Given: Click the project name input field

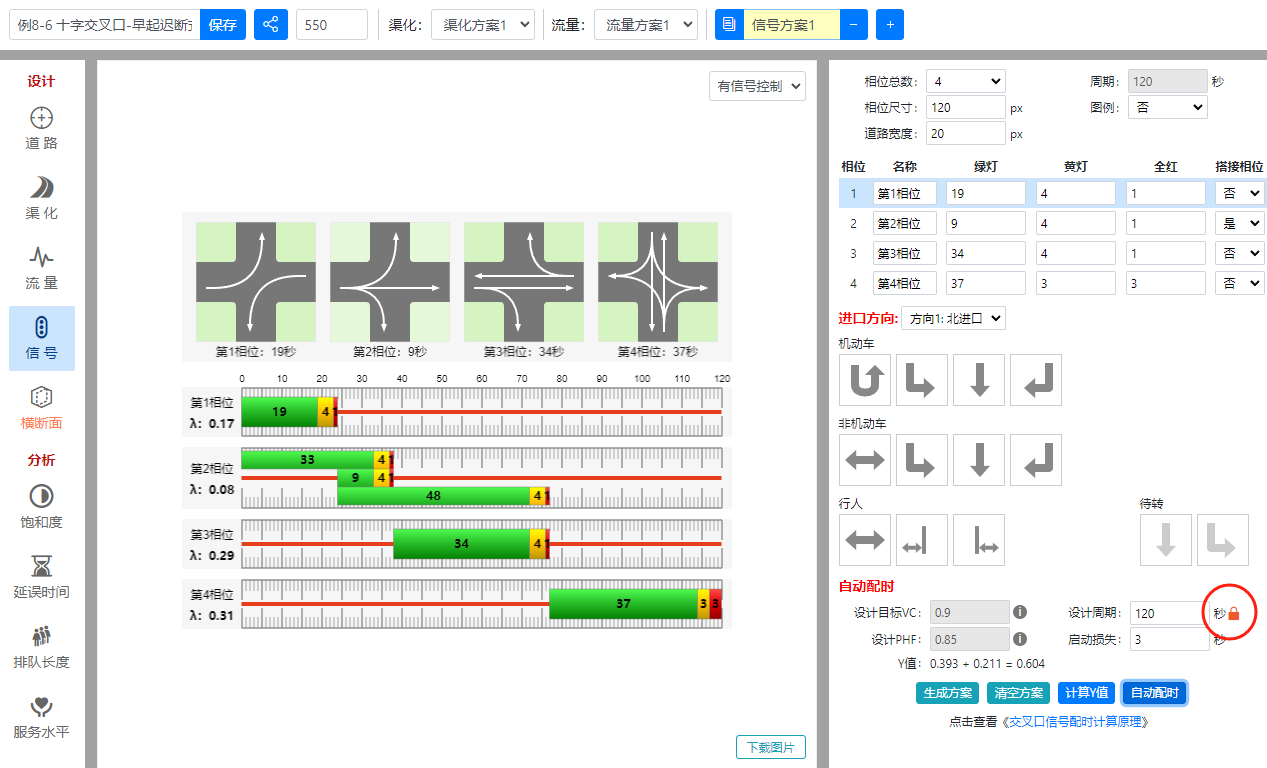Looking at the screenshot, I should pos(105,25).
